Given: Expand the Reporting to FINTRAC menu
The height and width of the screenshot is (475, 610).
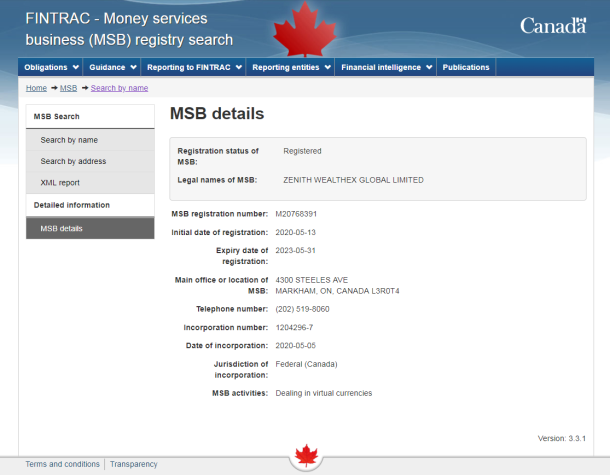Looking at the screenshot, I should coord(194,68).
